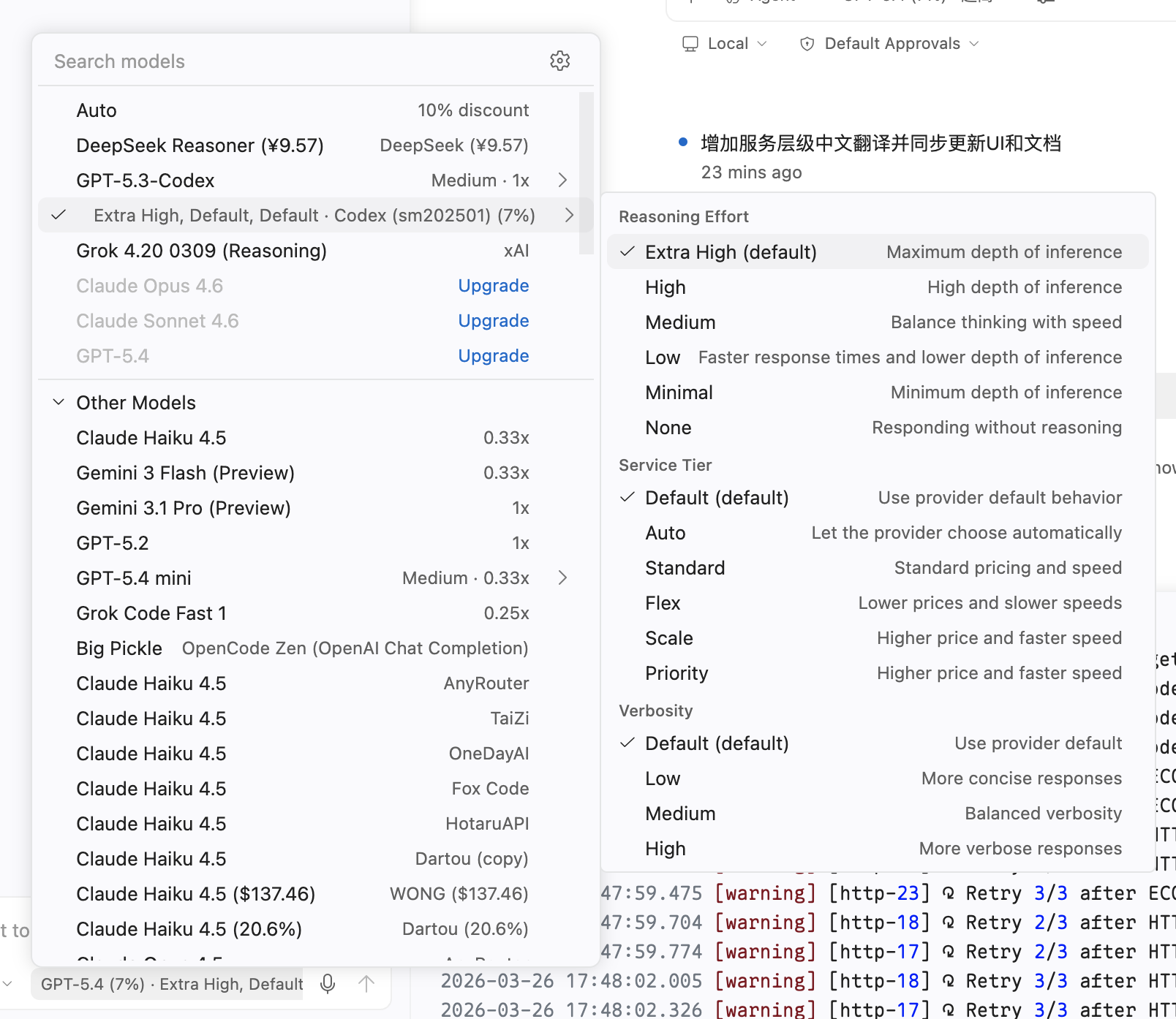Set service tier to Flex
The image size is (1176, 1019).
878,602
